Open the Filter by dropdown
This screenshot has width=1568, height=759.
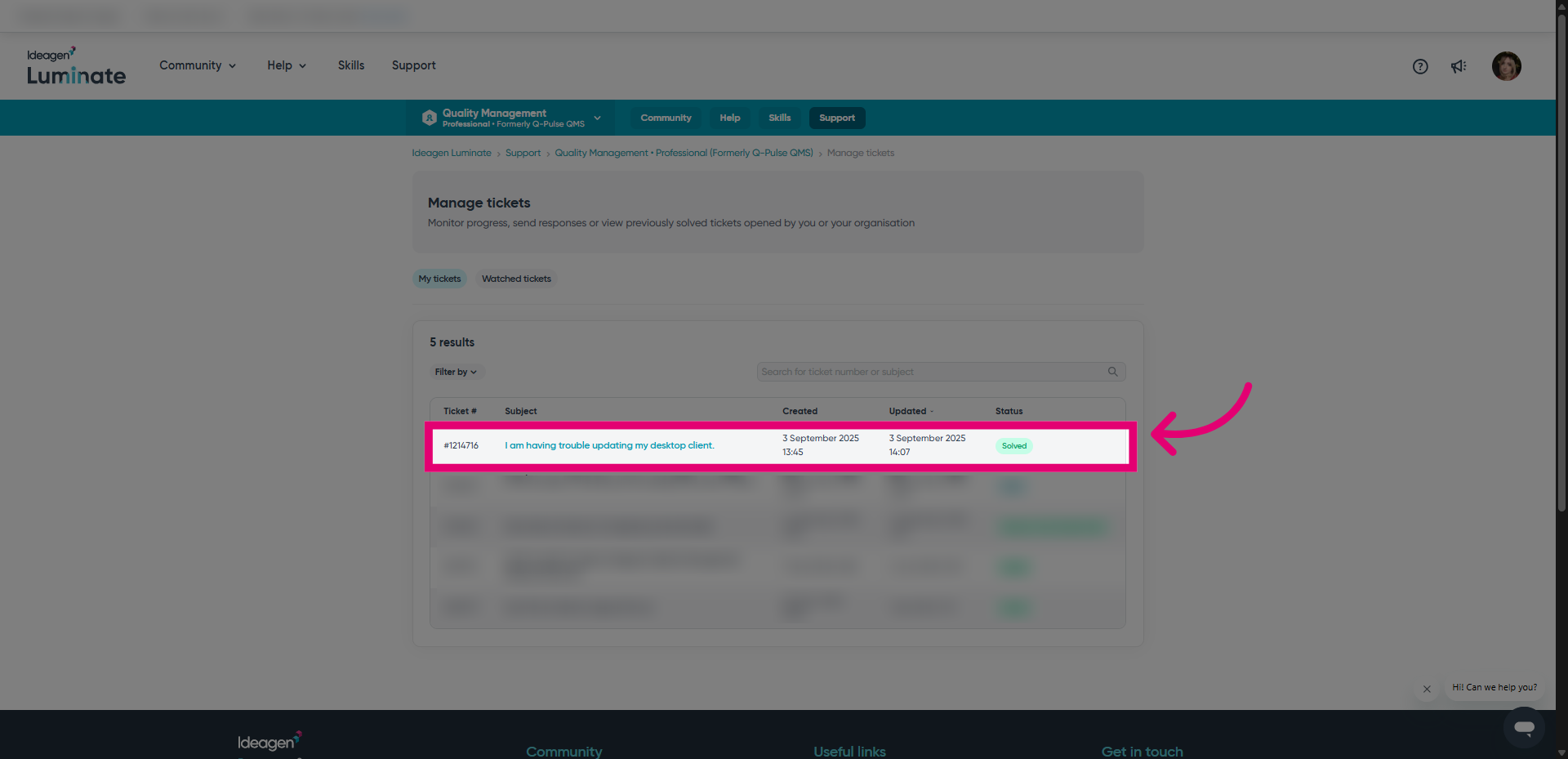pos(457,372)
